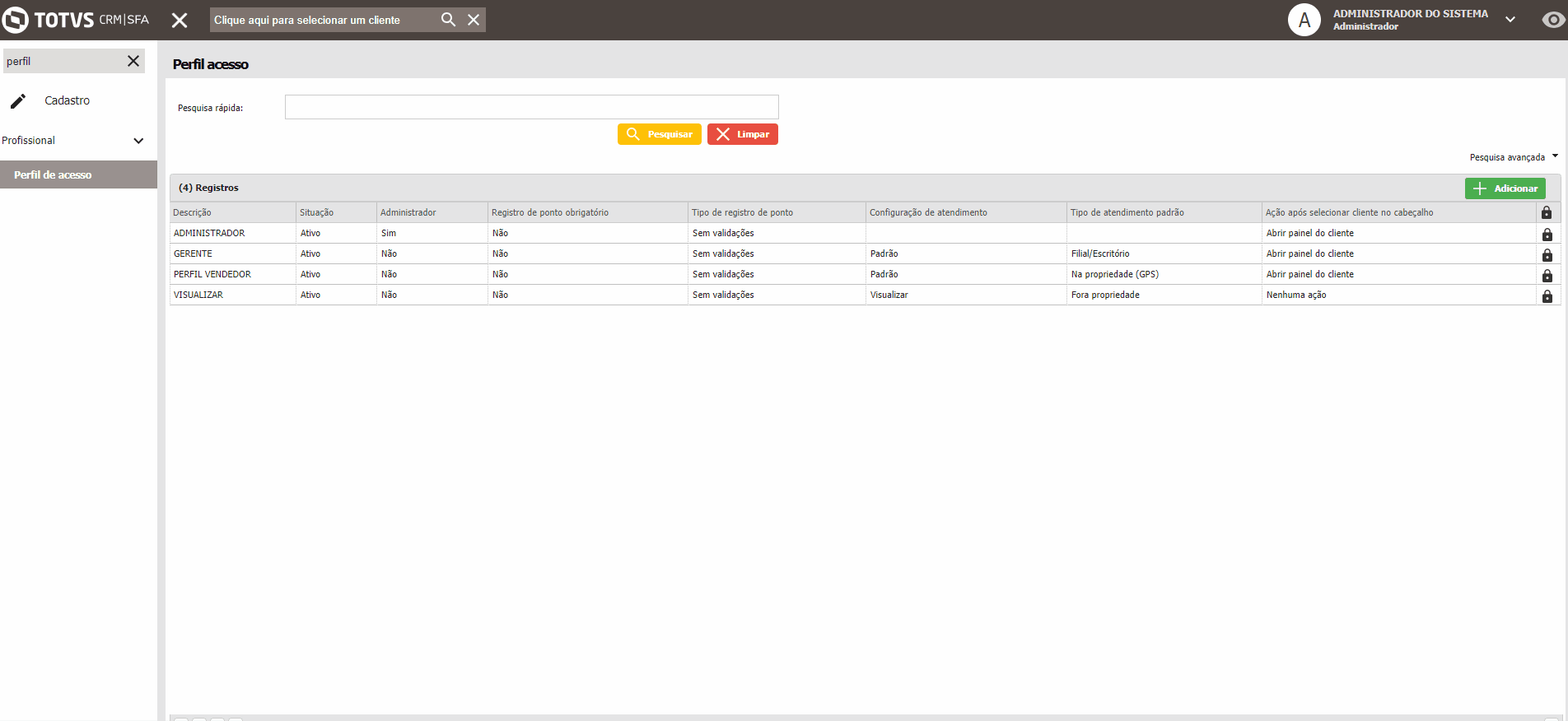Screen dimensions: 1568x721
Task: Click the Configuração de atendimento column header
Action: click(966, 212)
